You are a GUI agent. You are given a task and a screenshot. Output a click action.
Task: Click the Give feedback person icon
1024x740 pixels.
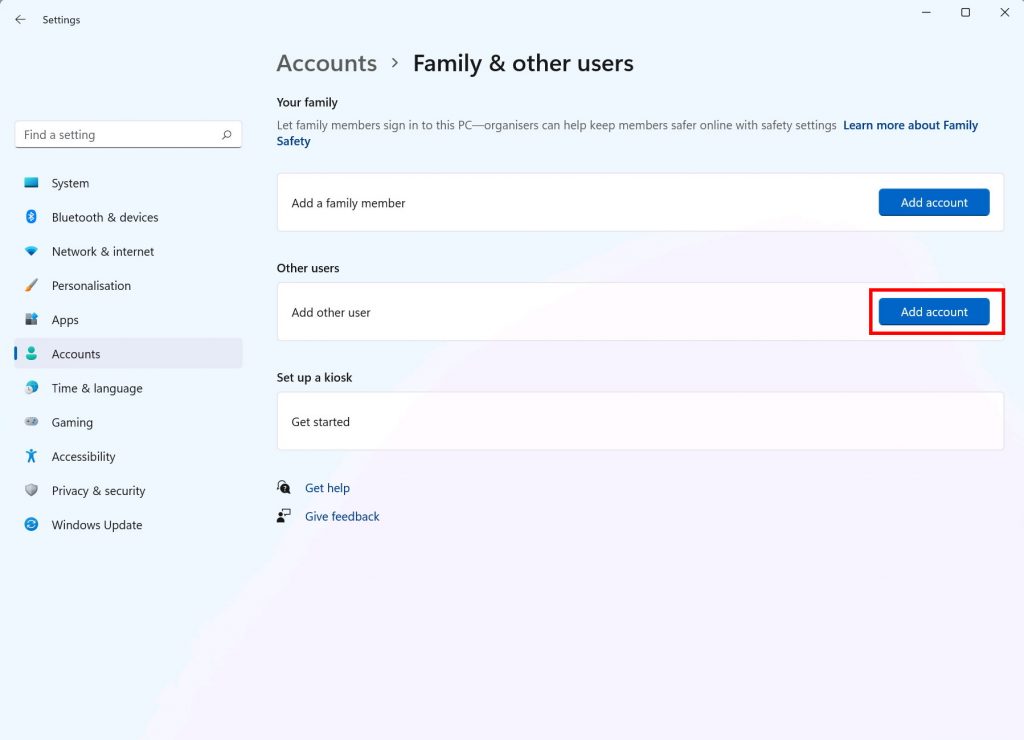coord(283,516)
